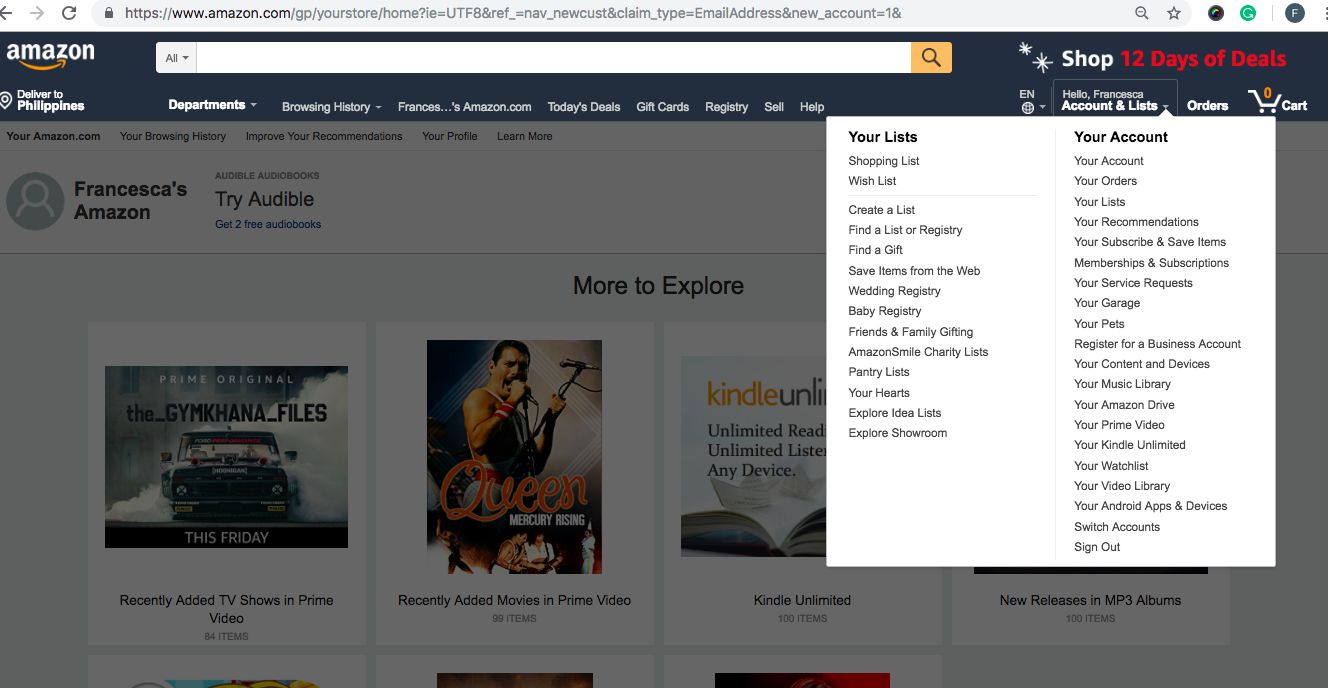Click the orange search magnifier button
1328x688 pixels.
931,58
